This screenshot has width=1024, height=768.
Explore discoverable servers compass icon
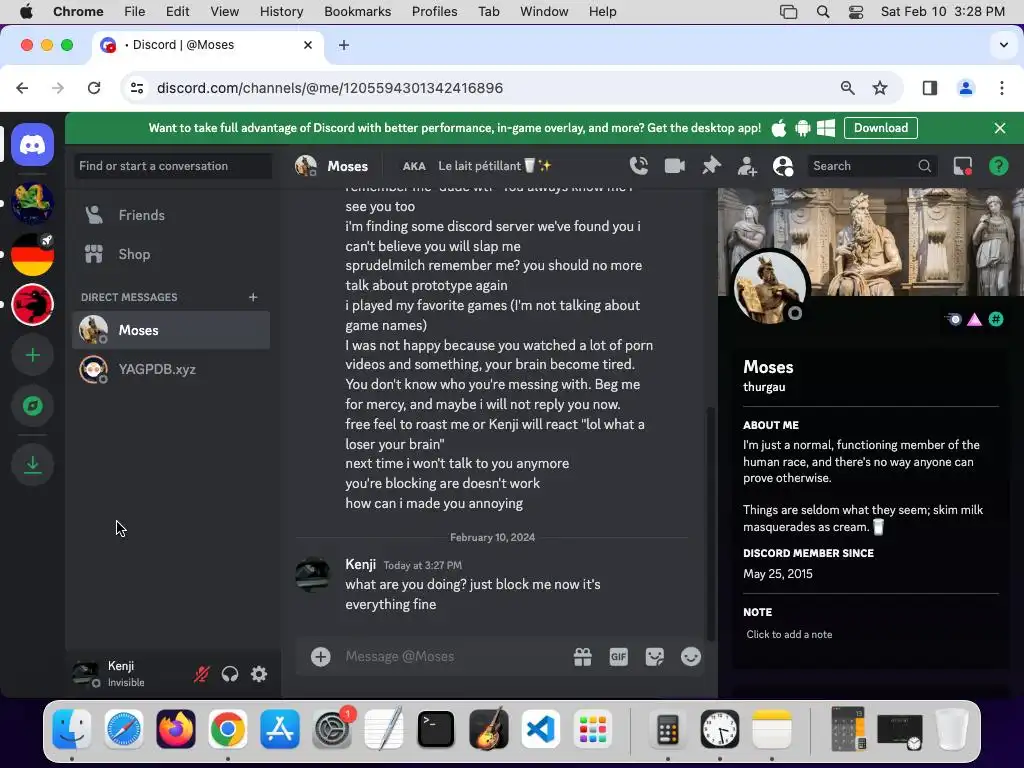(32, 406)
